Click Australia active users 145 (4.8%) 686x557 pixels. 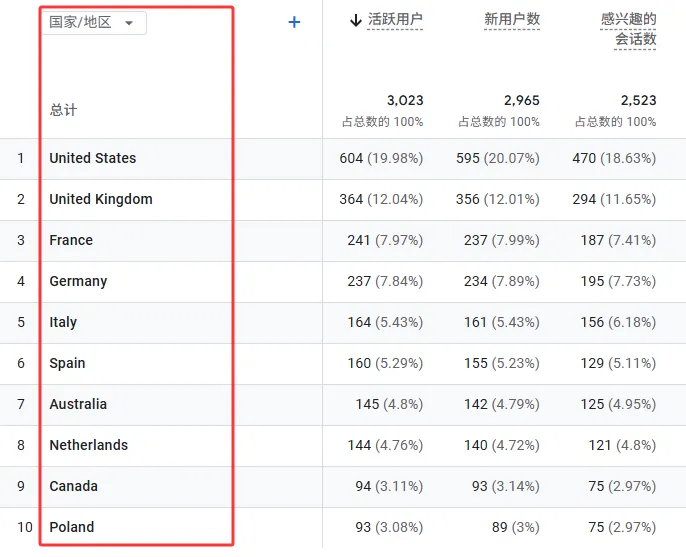point(389,404)
